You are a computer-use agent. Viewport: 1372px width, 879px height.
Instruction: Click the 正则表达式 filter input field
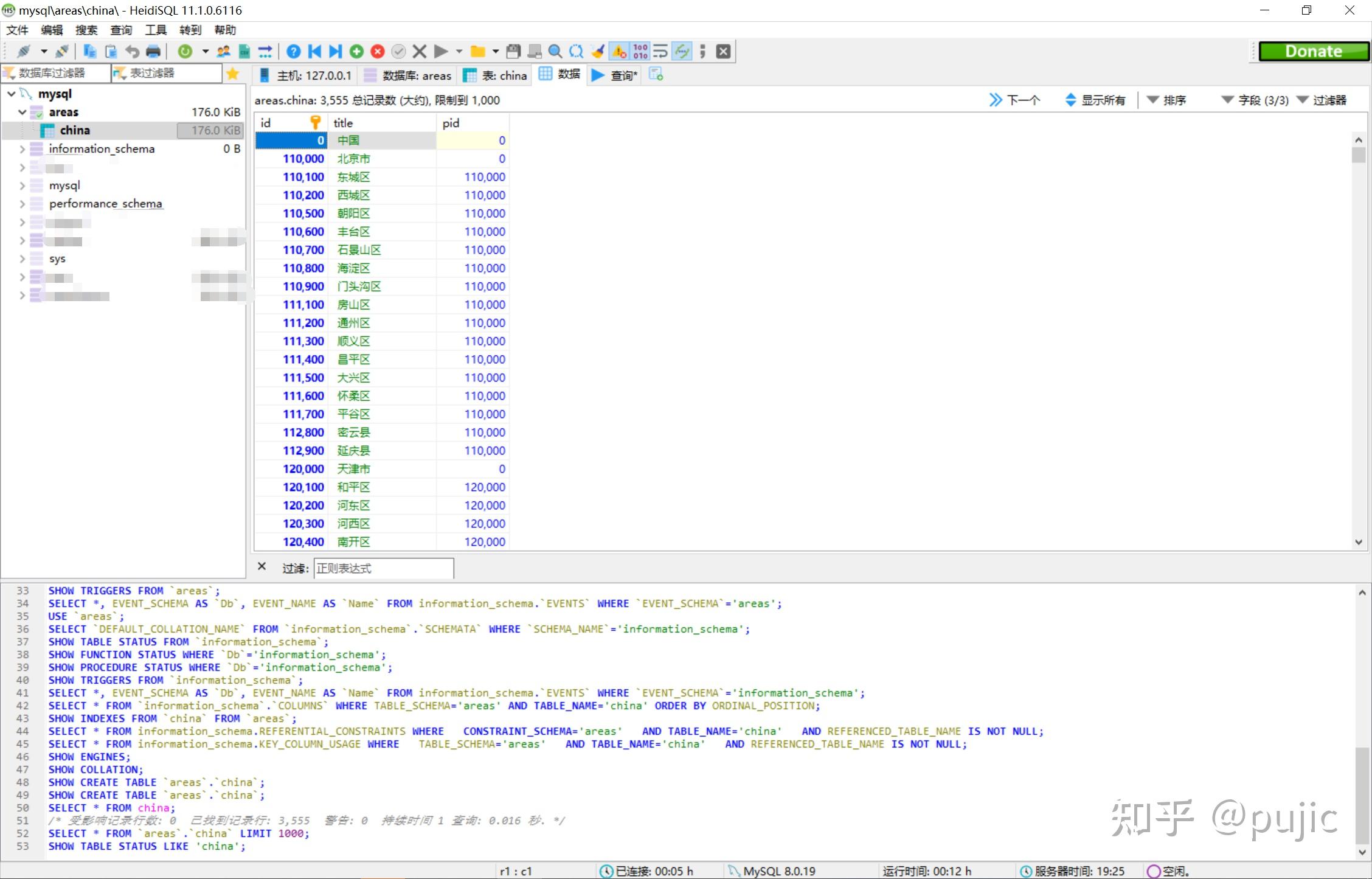(x=383, y=568)
